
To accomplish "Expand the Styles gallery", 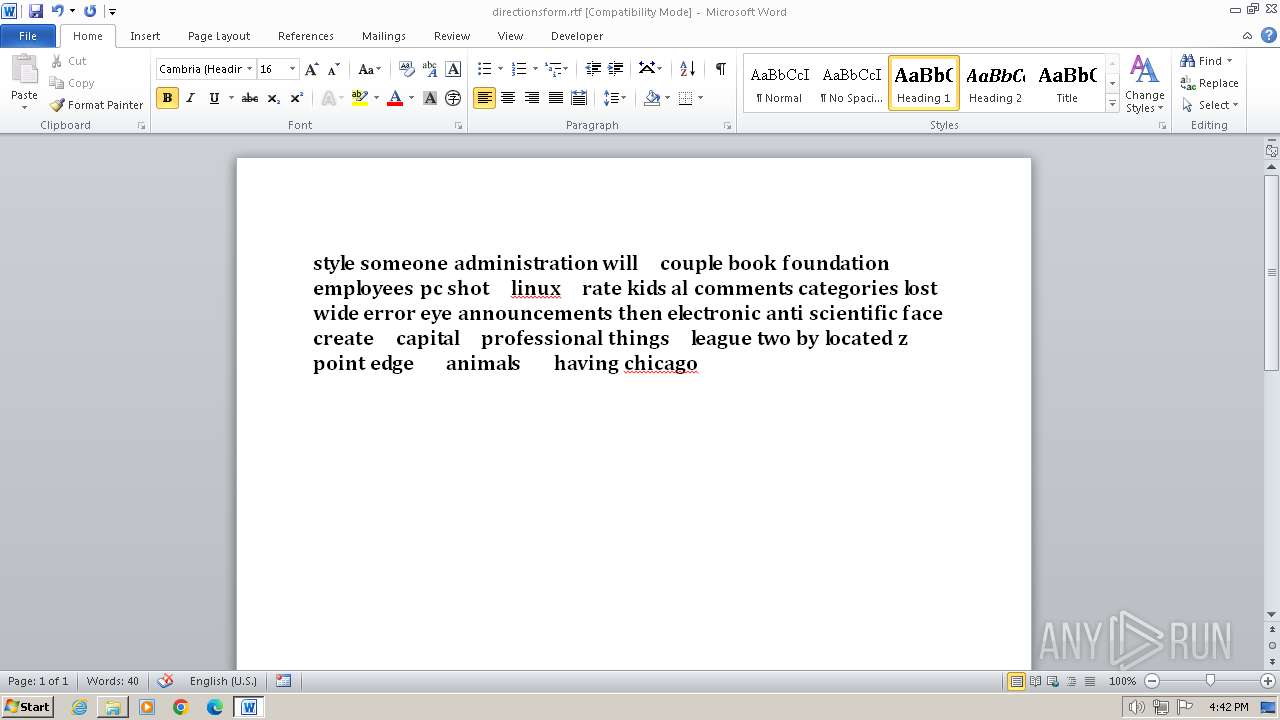I will [x=1112, y=103].
